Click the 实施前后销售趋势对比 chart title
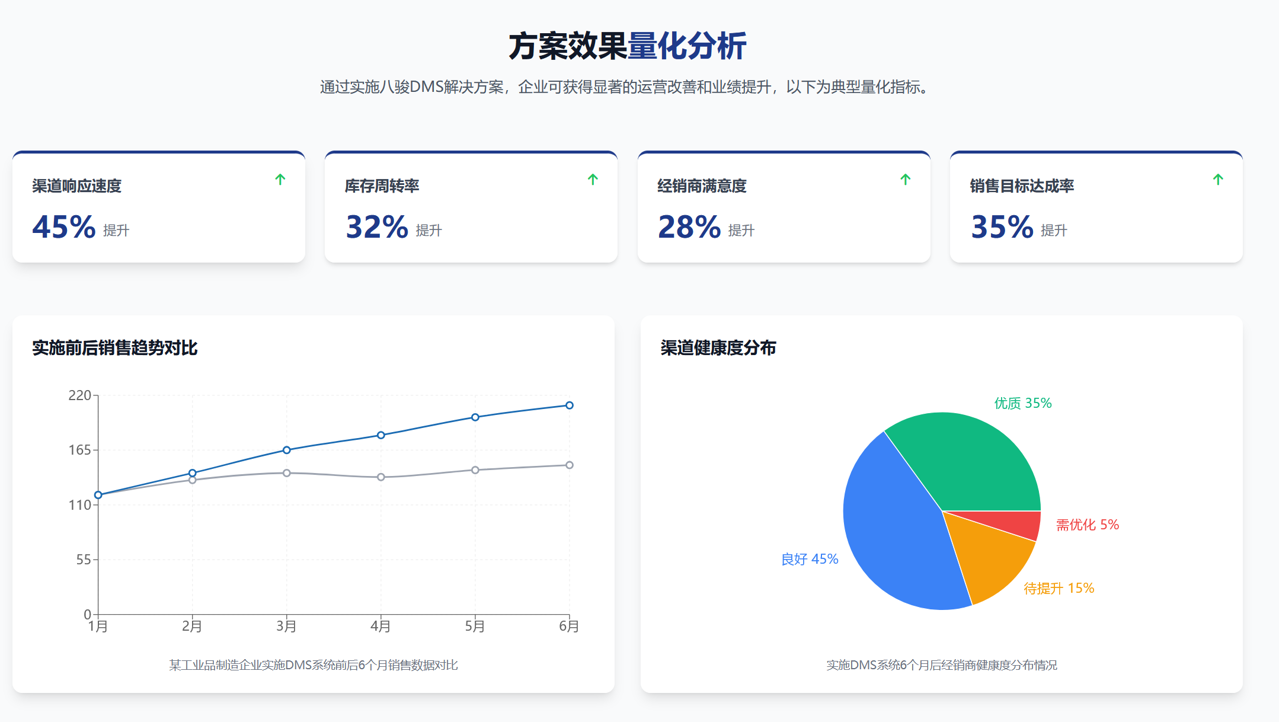 point(115,348)
